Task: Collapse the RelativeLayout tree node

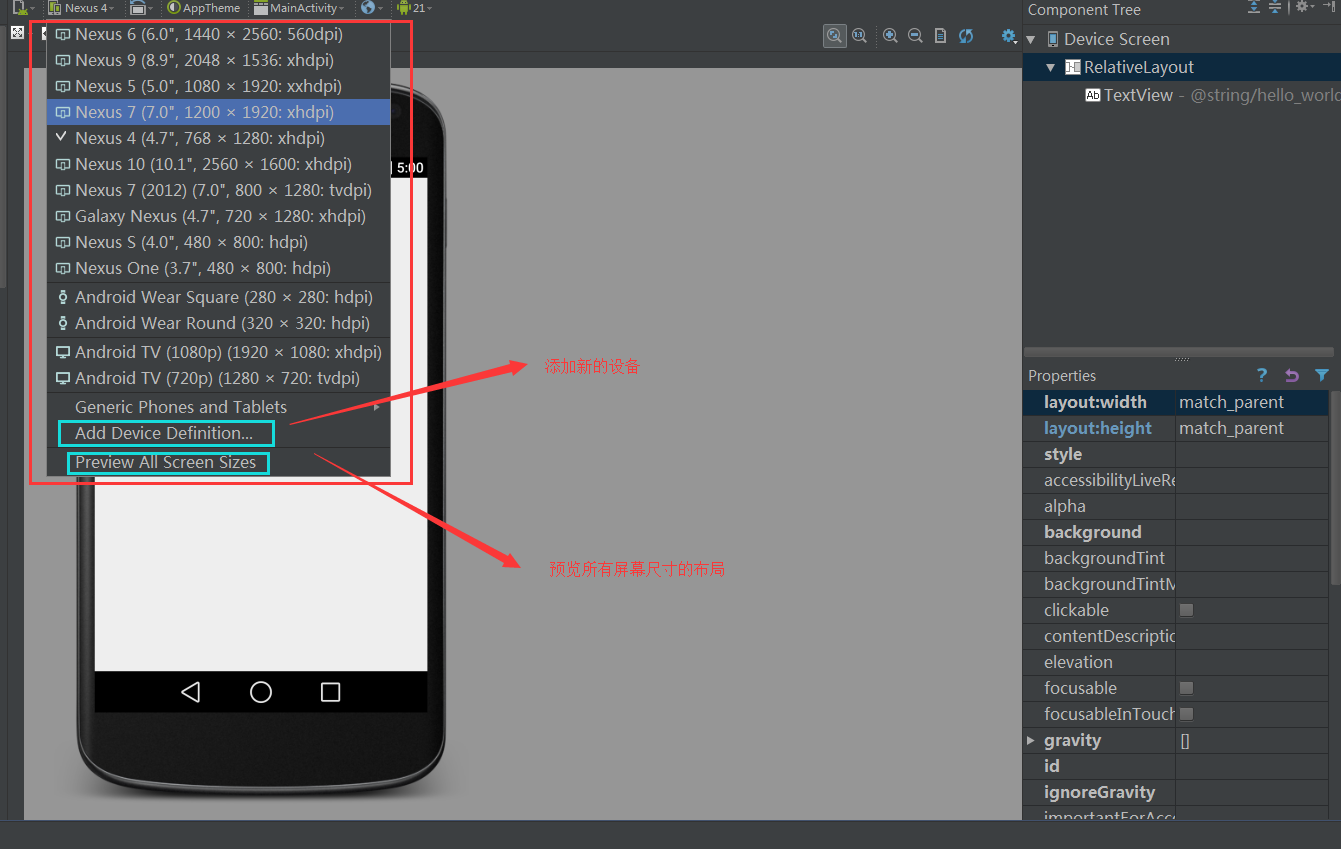Action: 1051,67
